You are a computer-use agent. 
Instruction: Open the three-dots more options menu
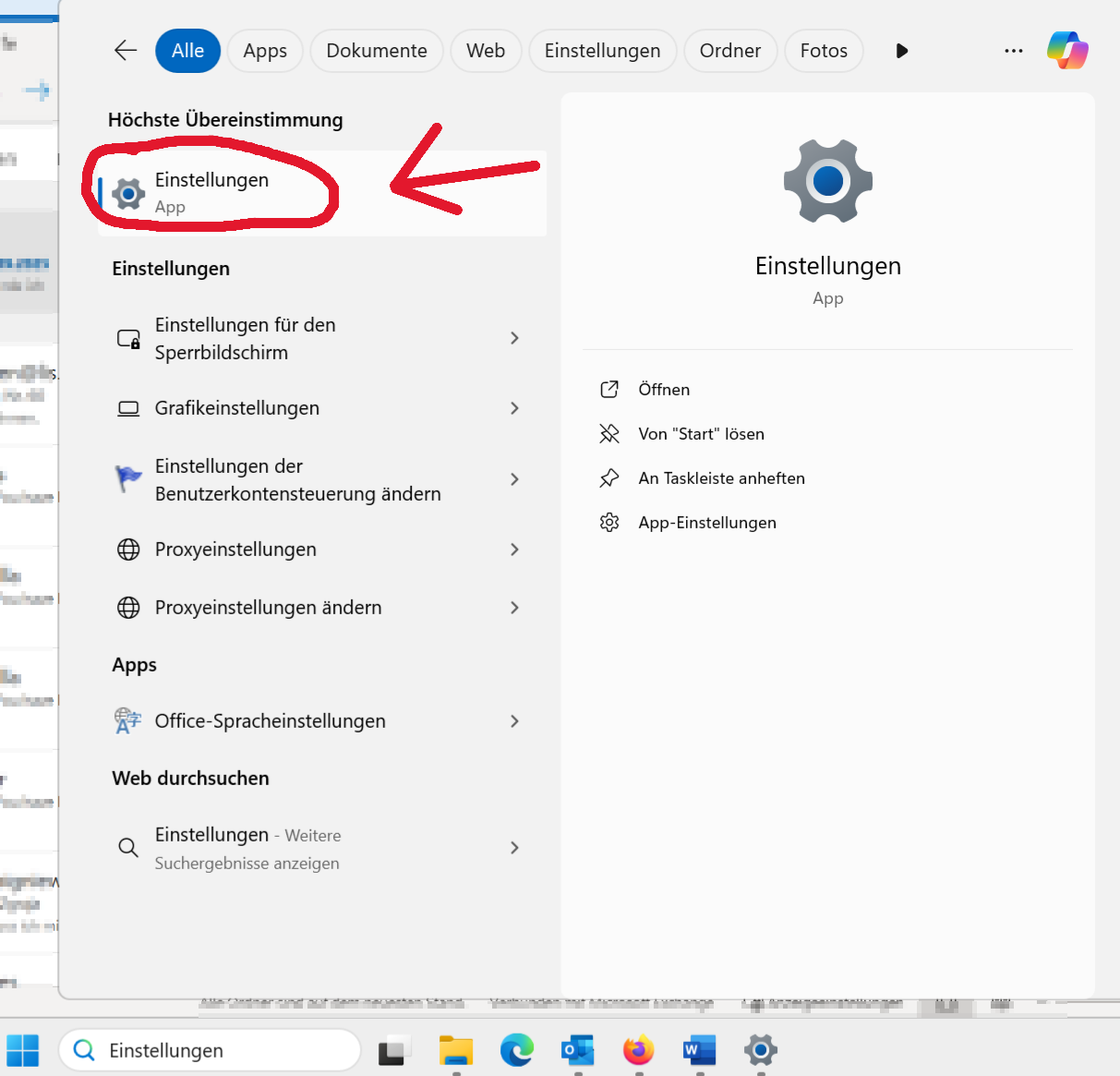tap(1013, 51)
